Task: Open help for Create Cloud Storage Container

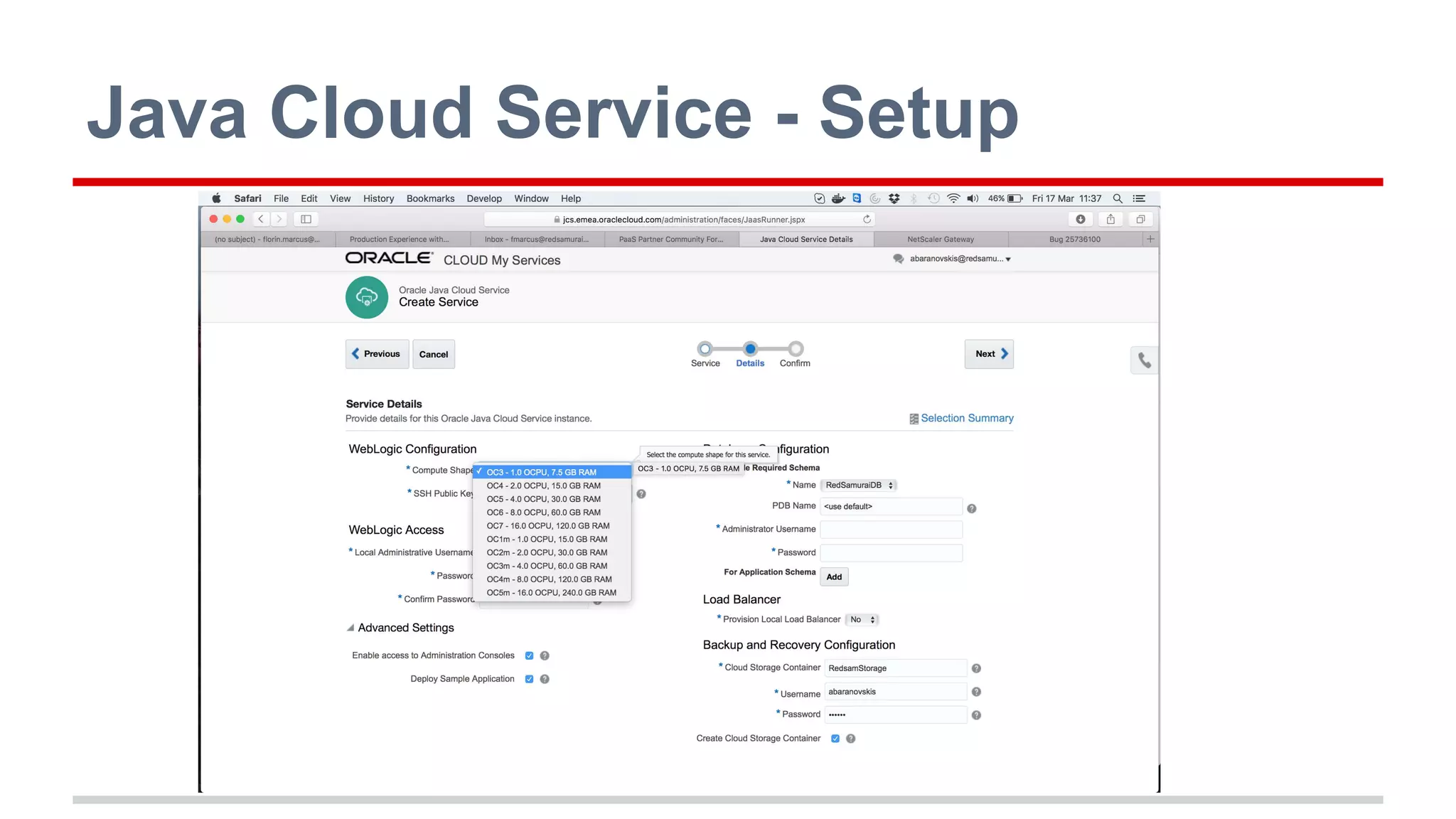Action: pyautogui.click(x=850, y=739)
